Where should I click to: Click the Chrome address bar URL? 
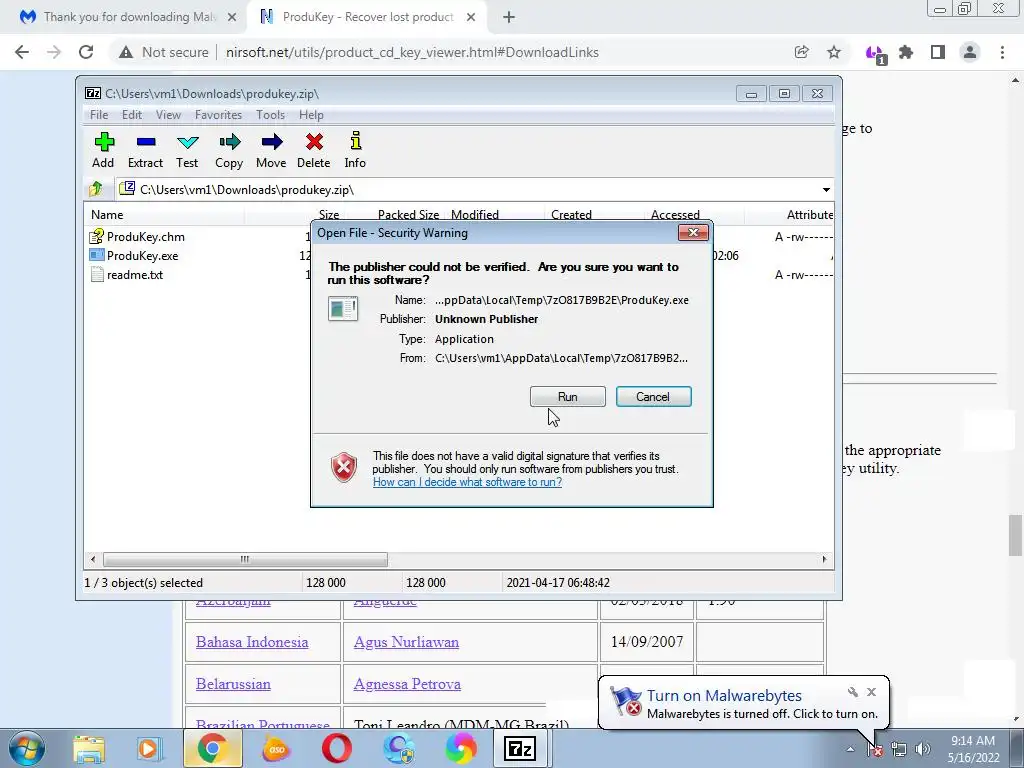point(412,52)
